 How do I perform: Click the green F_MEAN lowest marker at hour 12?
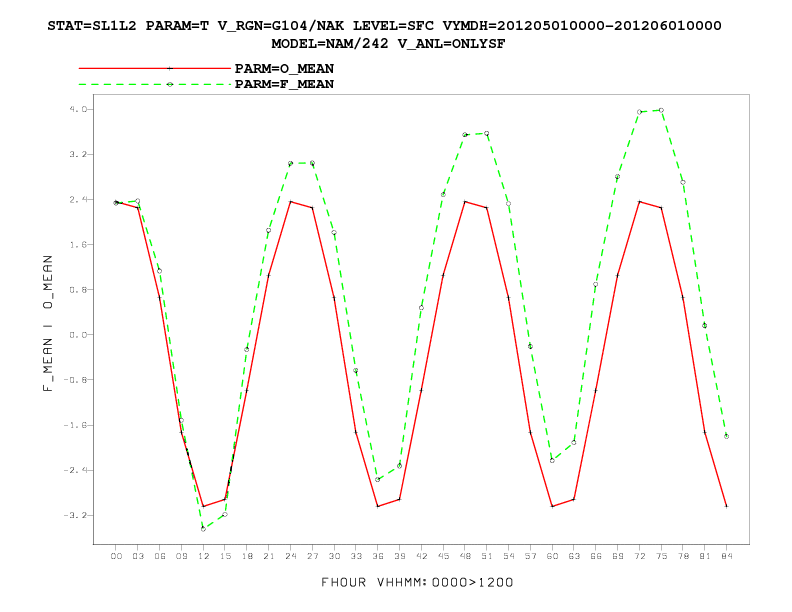coord(203,529)
